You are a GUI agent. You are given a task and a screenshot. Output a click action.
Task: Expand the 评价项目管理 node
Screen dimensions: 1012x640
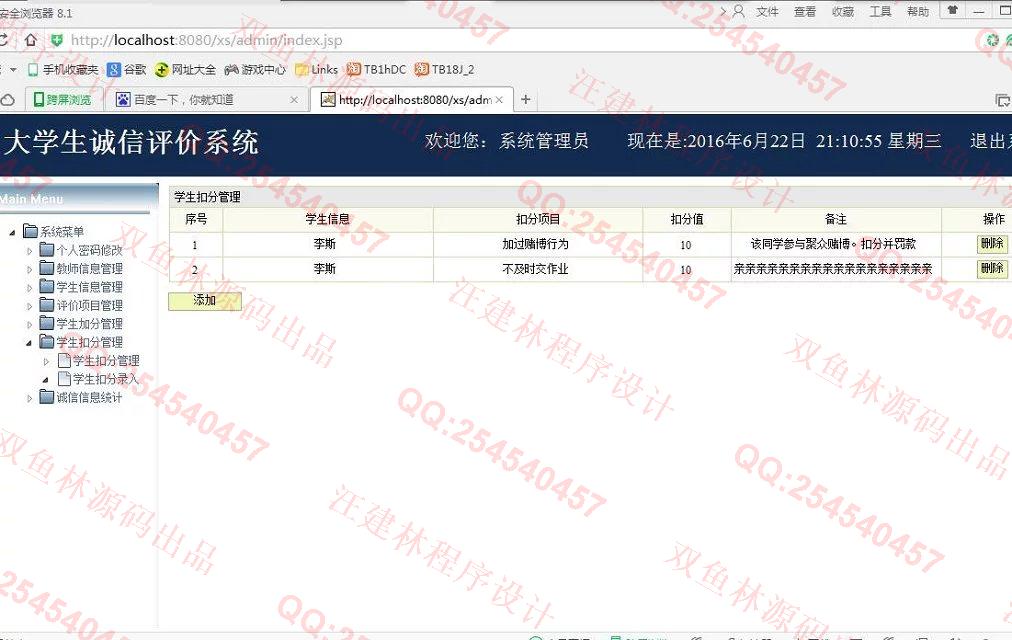[29, 306]
